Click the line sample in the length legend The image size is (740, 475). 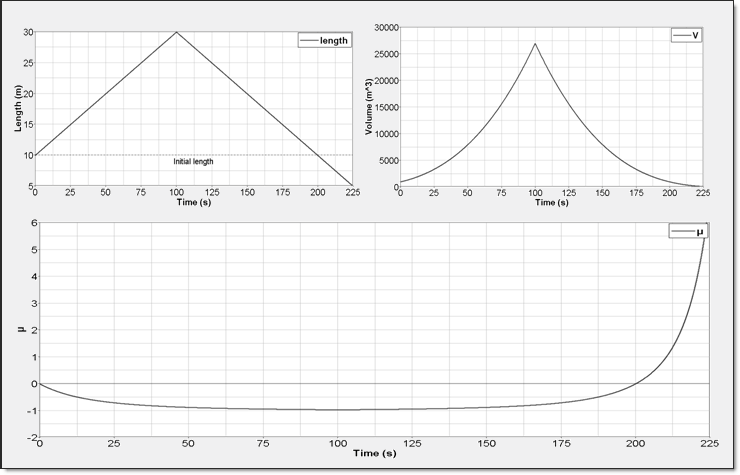[309, 41]
